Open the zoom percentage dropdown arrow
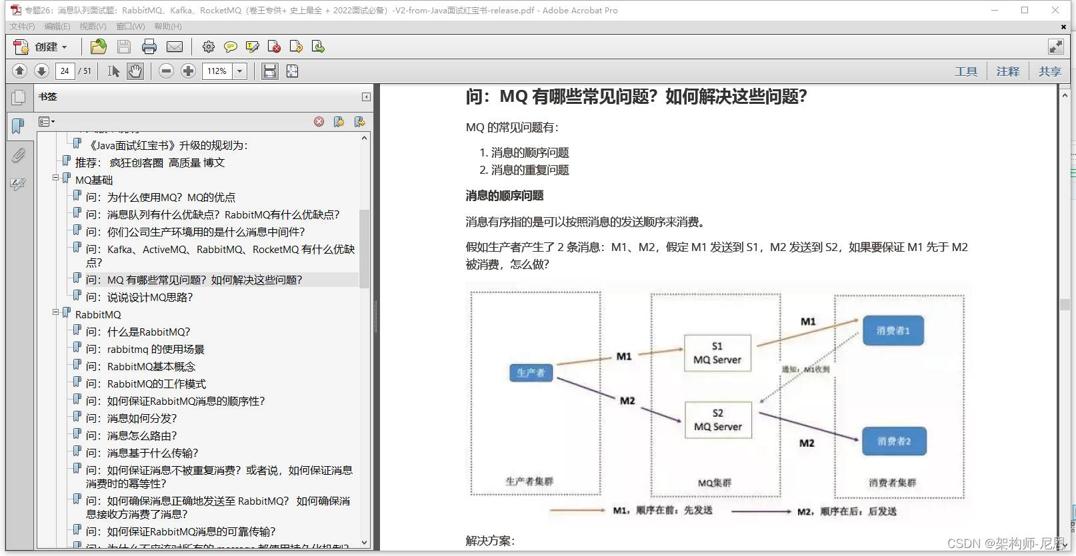This screenshot has width=1076, height=556. [x=240, y=71]
